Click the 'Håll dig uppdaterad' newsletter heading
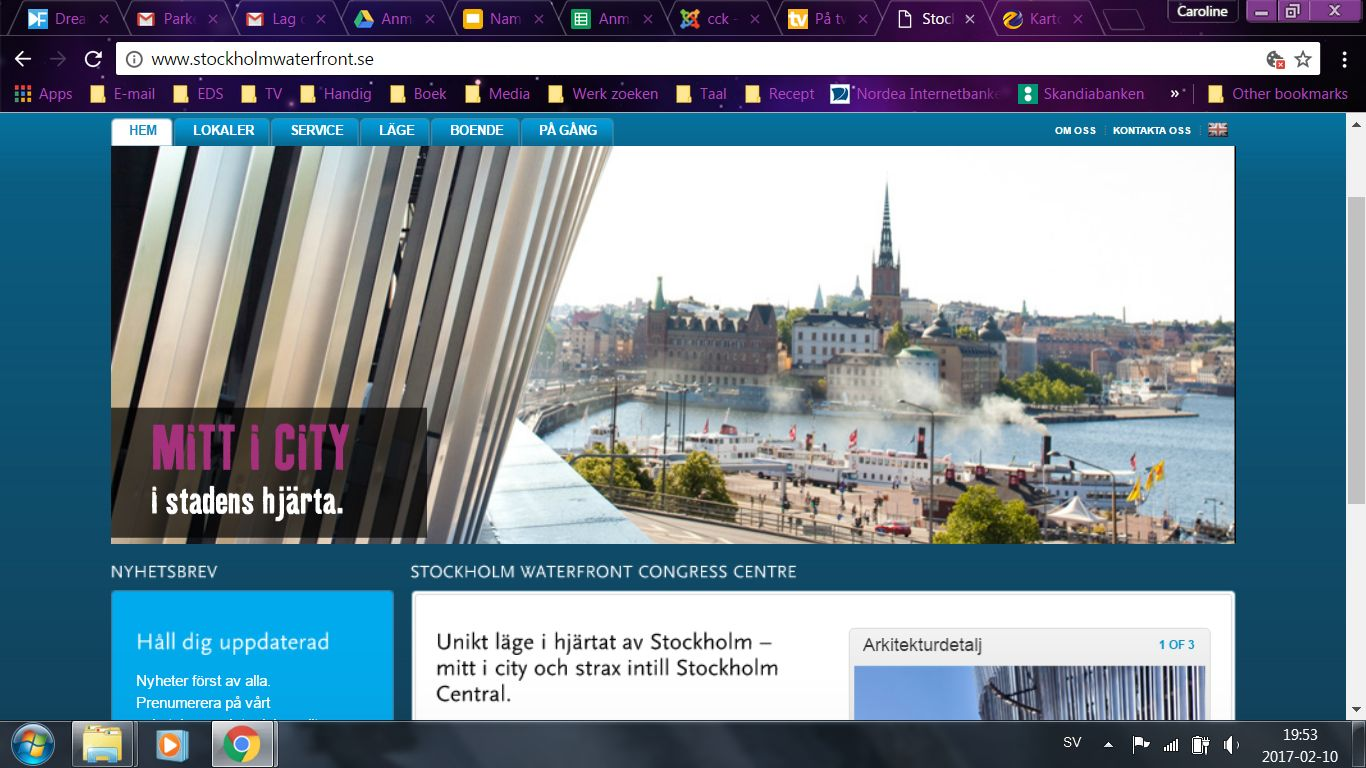Image resolution: width=1366 pixels, height=768 pixels. click(233, 642)
